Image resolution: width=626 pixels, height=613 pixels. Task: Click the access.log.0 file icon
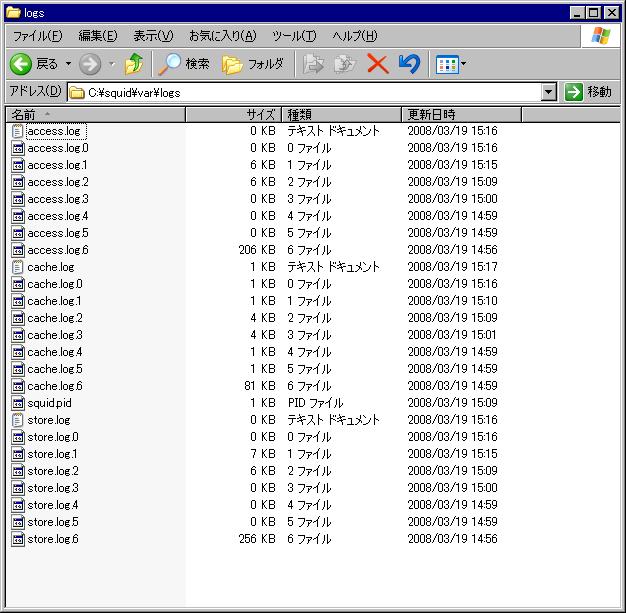tap(18, 149)
